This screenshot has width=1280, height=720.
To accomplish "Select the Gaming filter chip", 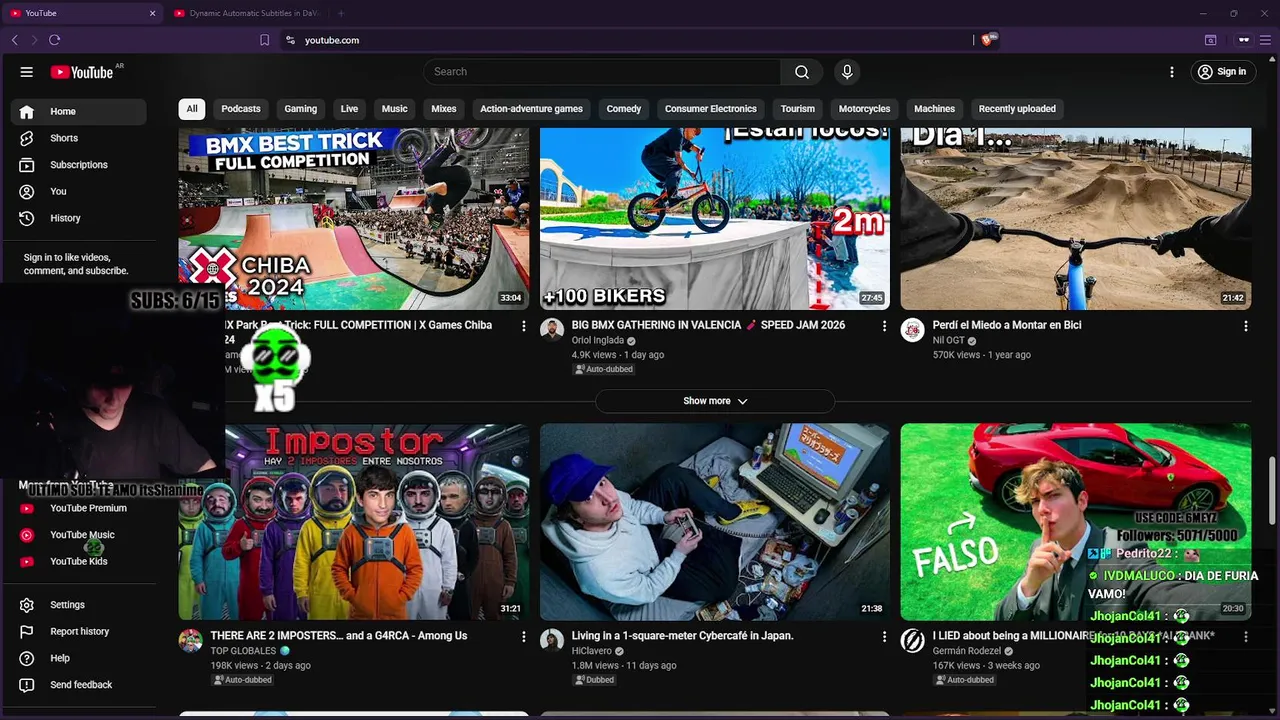I will (x=300, y=109).
